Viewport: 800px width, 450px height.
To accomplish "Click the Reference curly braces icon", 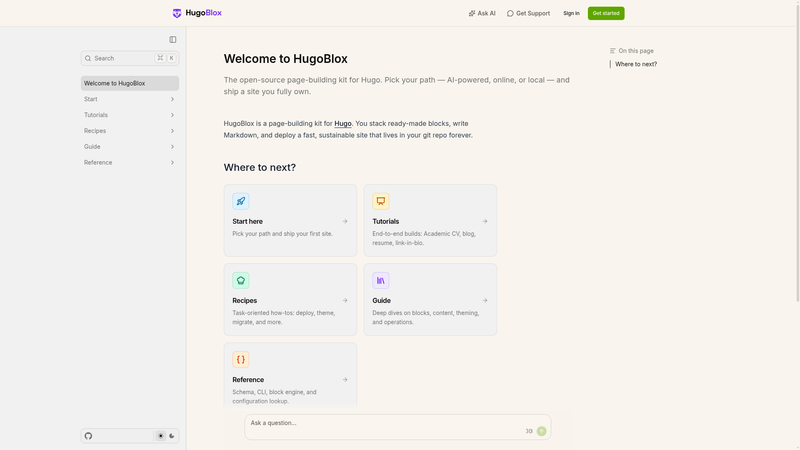I will (x=241, y=359).
